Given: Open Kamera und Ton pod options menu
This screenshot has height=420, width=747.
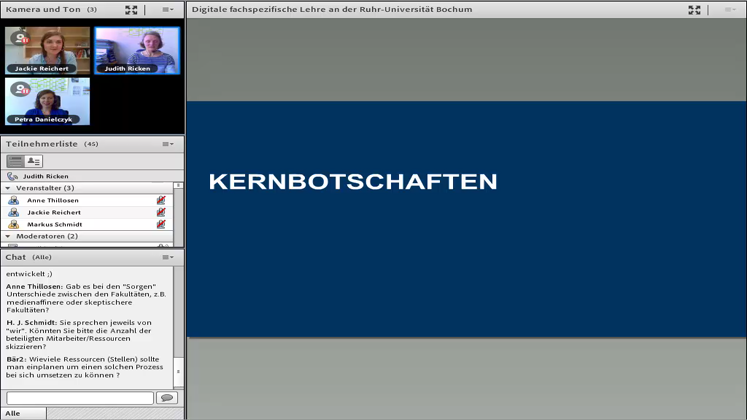Looking at the screenshot, I should point(167,9).
